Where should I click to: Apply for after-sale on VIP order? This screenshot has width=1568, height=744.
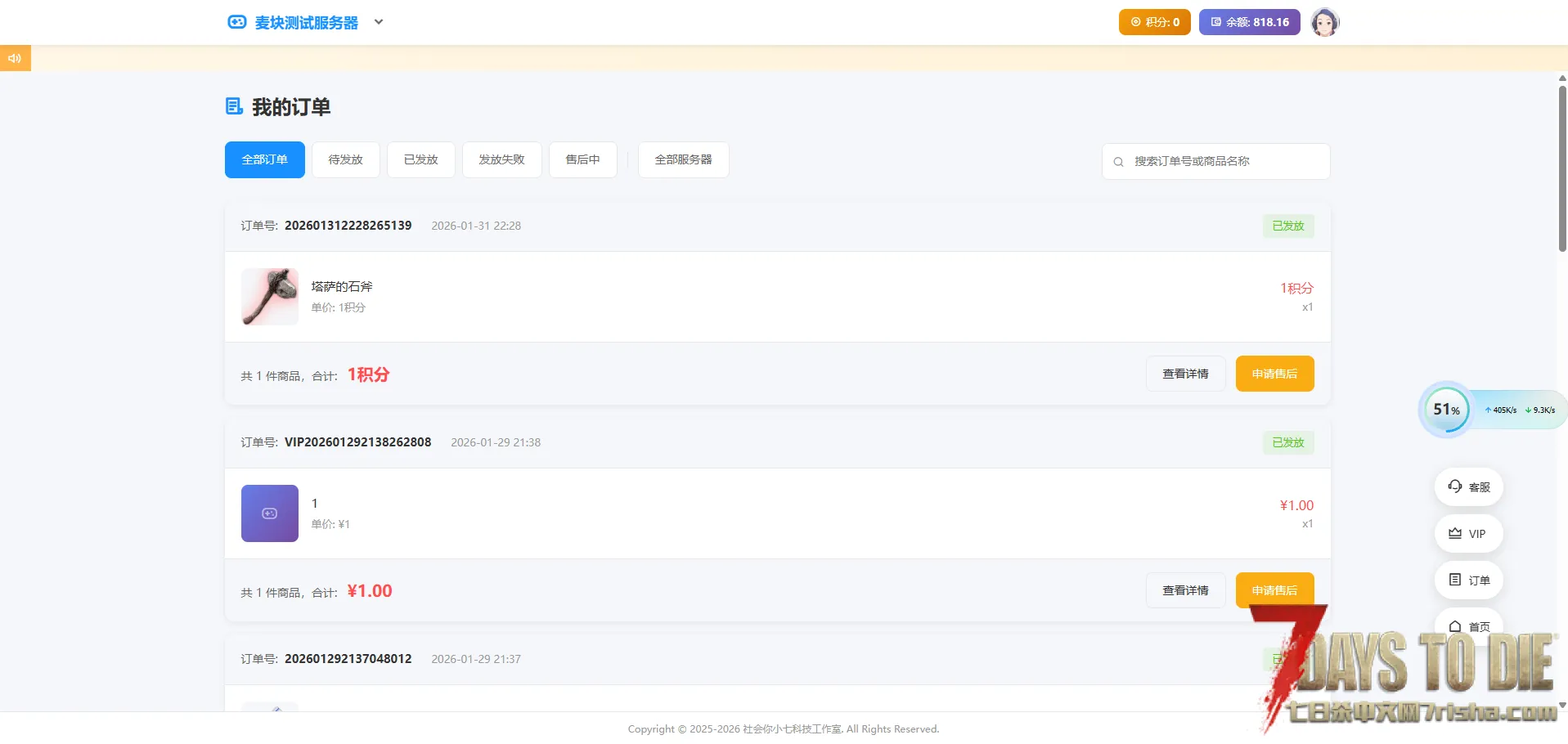[x=1274, y=589]
